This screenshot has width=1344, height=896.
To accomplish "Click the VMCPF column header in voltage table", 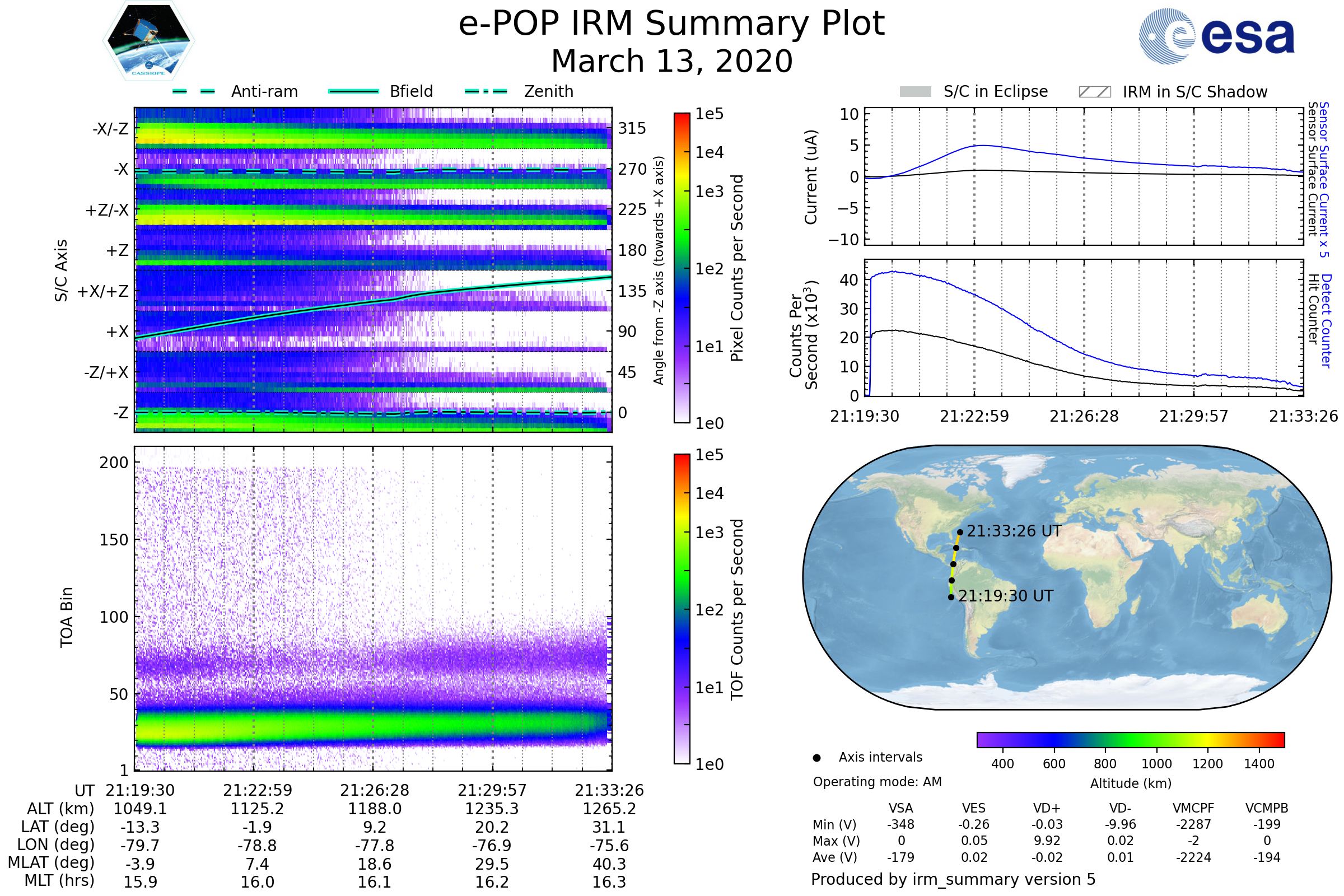I will click(1193, 808).
